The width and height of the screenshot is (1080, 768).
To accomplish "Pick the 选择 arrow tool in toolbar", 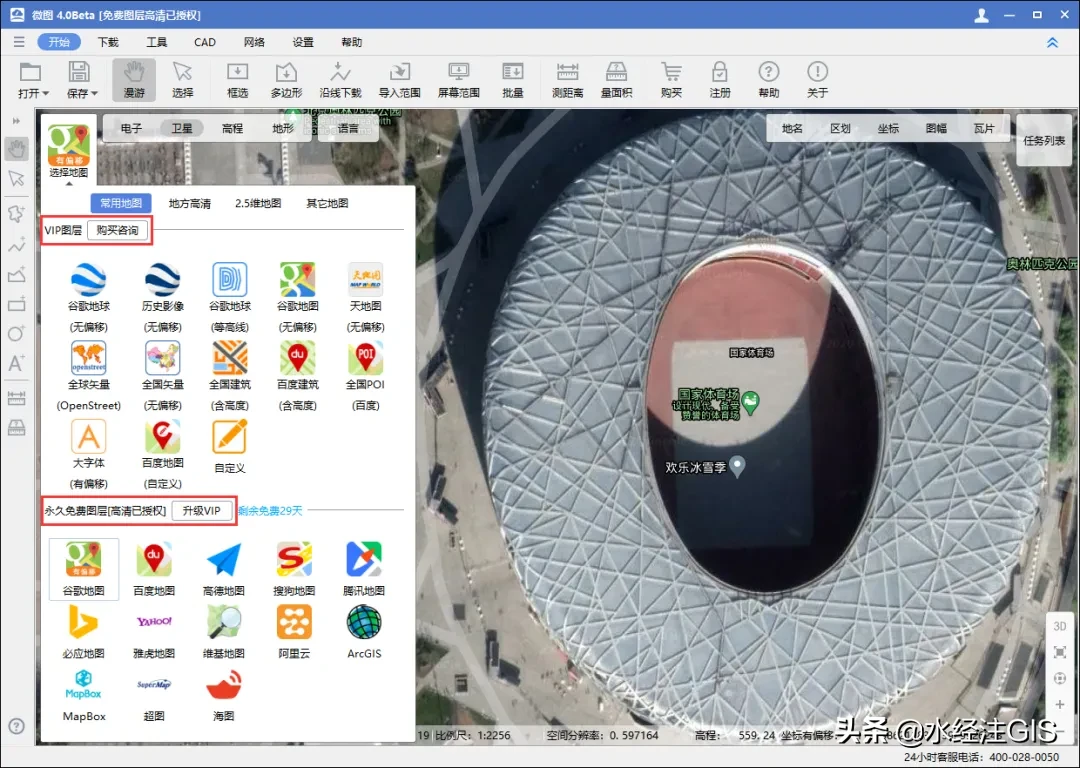I will pos(183,80).
